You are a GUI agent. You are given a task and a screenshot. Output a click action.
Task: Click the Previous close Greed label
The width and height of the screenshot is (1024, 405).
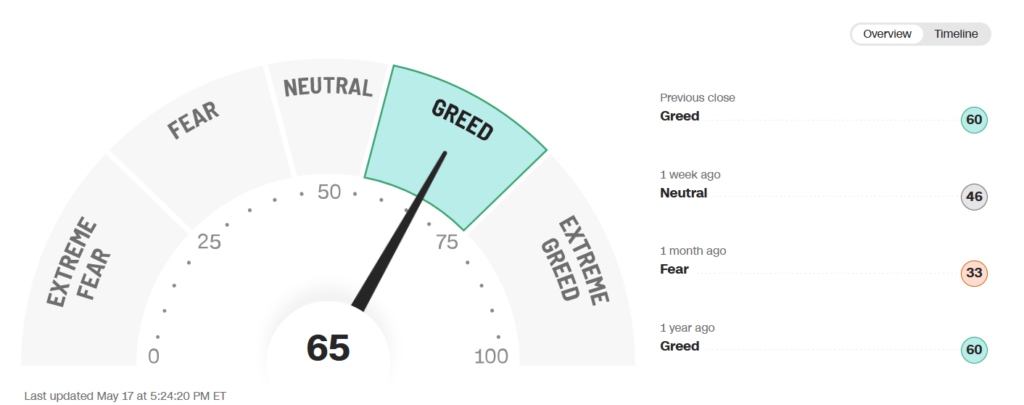(679, 116)
